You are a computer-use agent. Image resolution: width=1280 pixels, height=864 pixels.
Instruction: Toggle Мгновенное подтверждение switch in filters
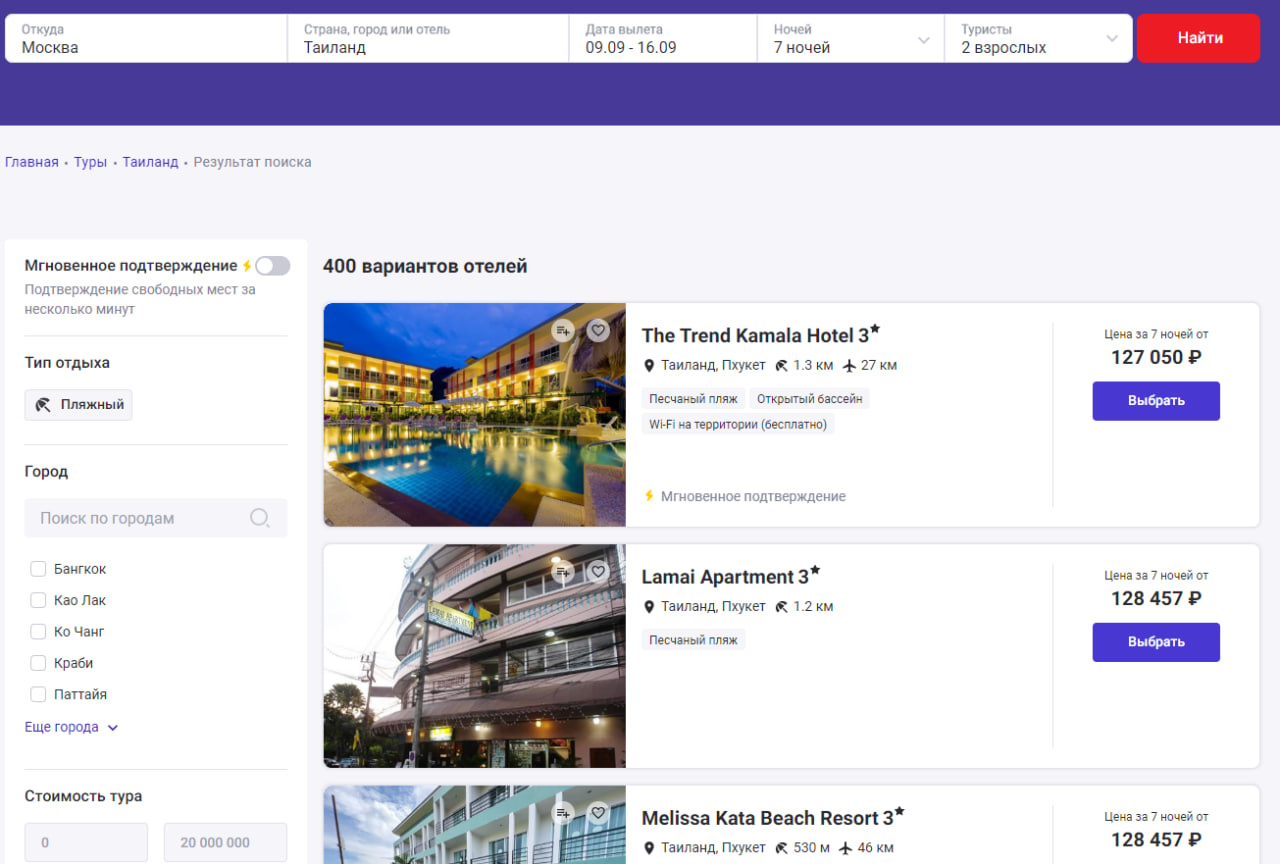pyautogui.click(x=272, y=266)
